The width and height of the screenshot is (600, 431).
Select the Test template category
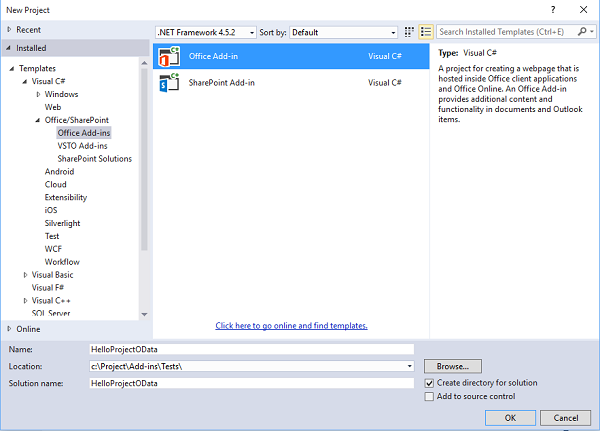tap(52, 236)
